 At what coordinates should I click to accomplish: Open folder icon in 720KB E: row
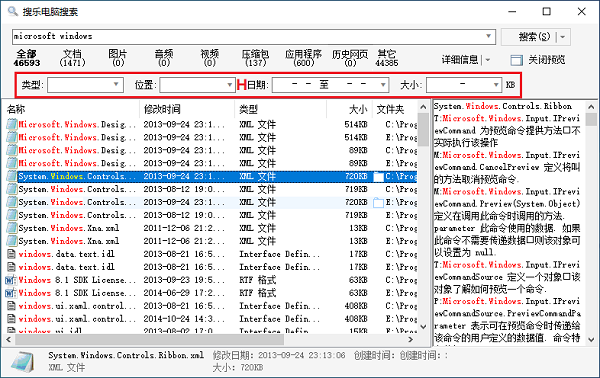[378, 202]
